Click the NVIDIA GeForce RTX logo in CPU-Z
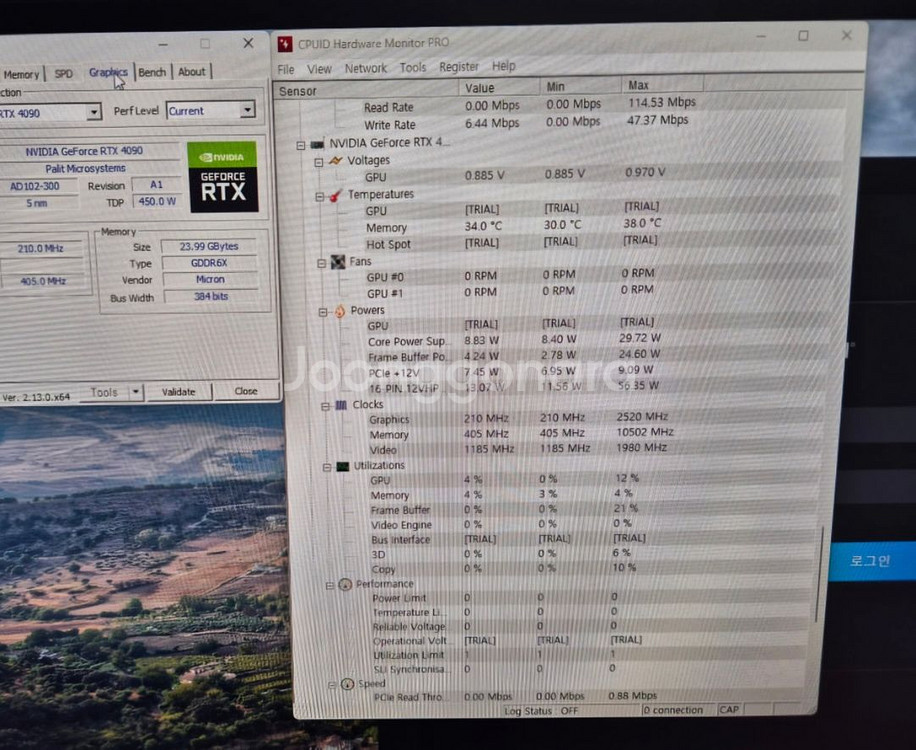 [x=223, y=177]
